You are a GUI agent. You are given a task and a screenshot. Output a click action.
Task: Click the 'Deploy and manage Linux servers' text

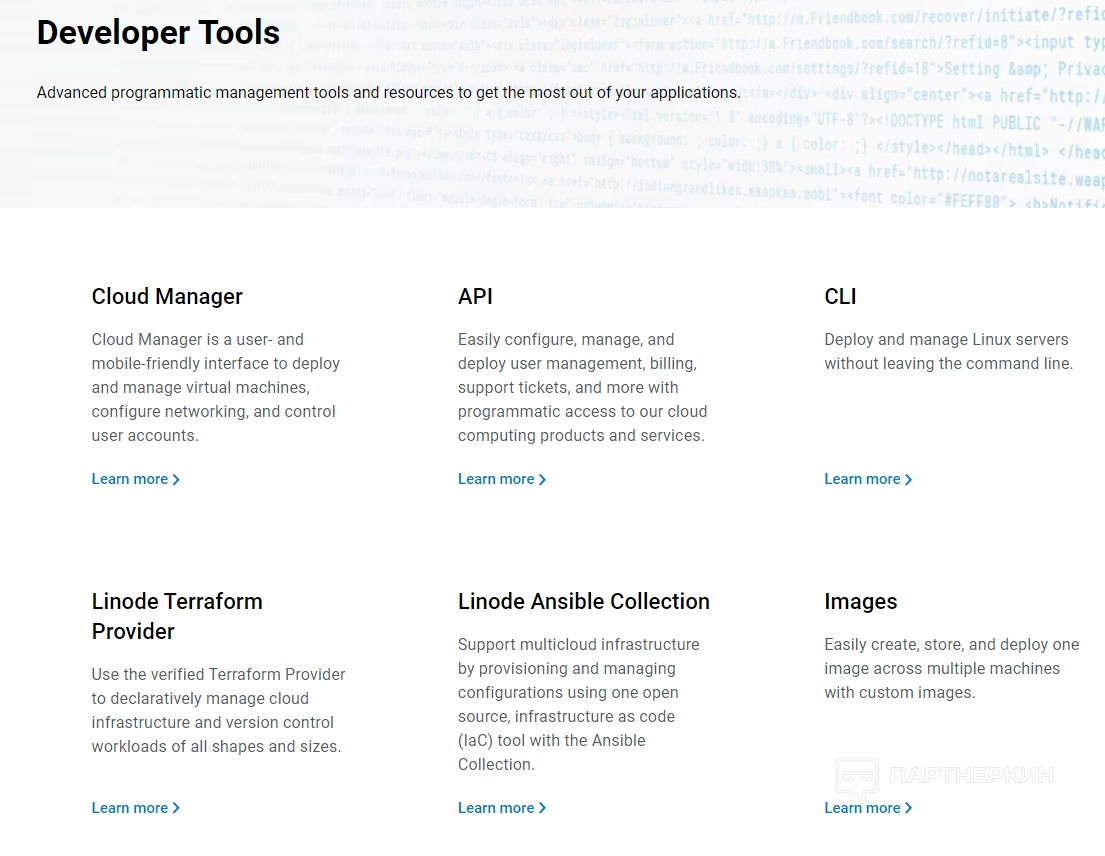click(x=949, y=352)
